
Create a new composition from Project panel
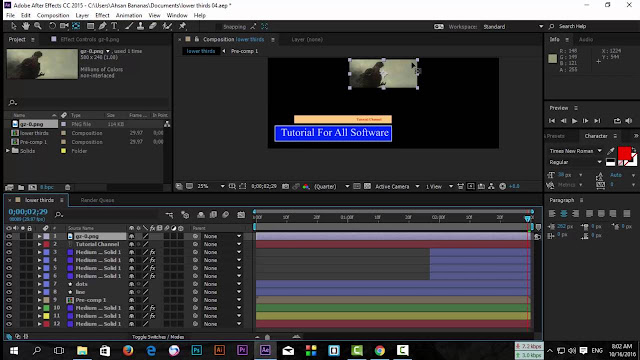pos(32,187)
